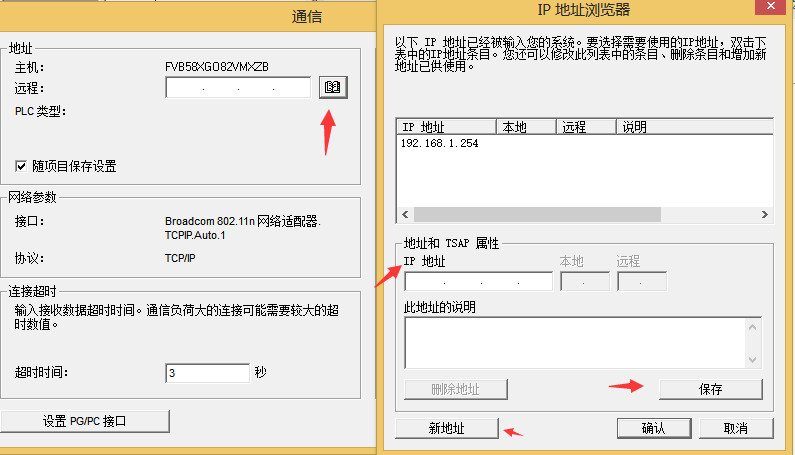795x455 pixels.
Task: Toggle 随项目保存设置 checkbox
Action: [21, 166]
